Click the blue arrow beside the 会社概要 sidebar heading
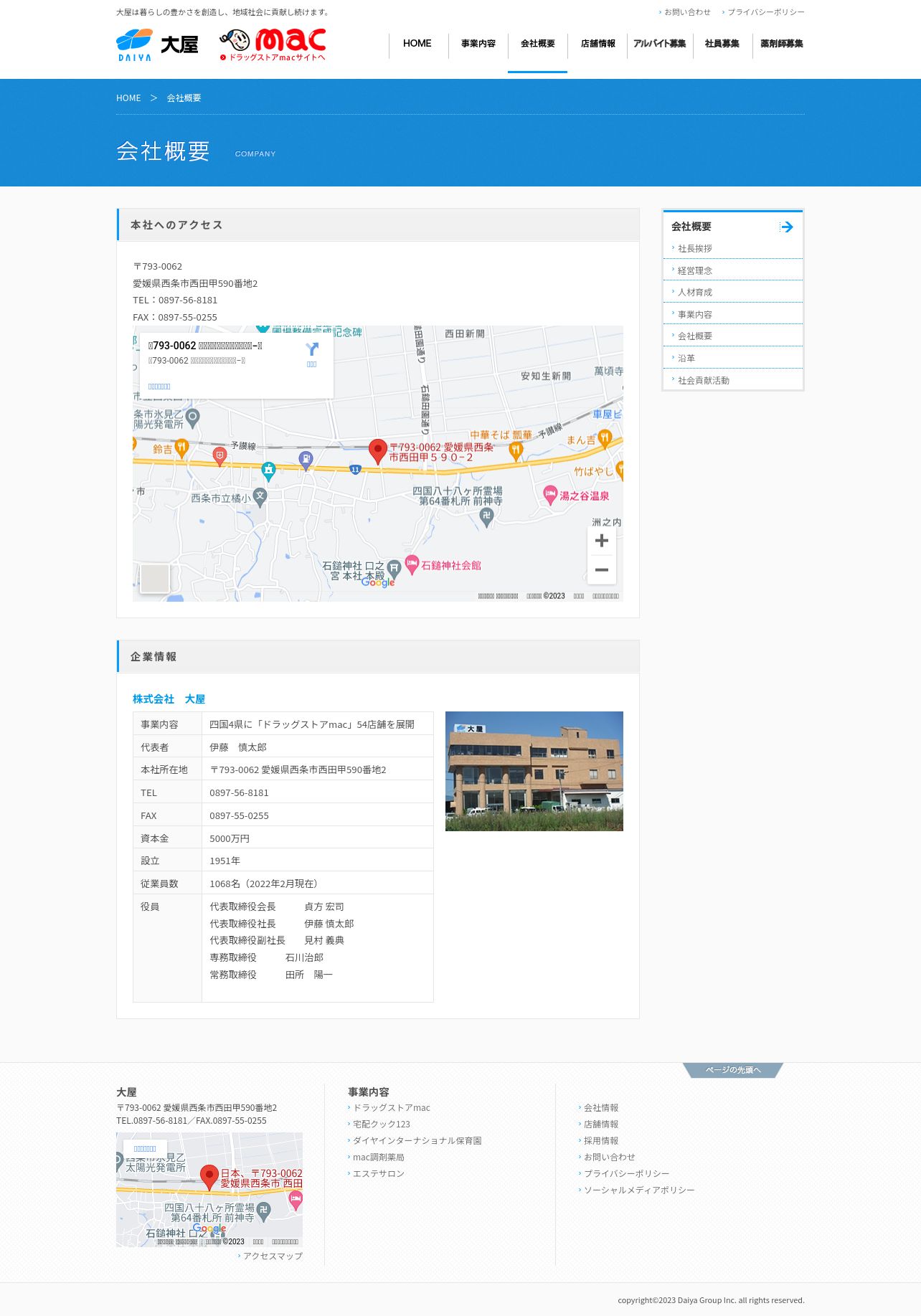The height and width of the screenshot is (1316, 921). coord(787,227)
